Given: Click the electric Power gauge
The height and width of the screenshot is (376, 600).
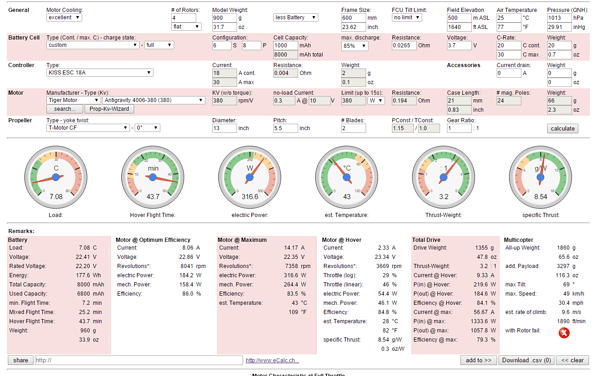Looking at the screenshot, I should point(249,177).
